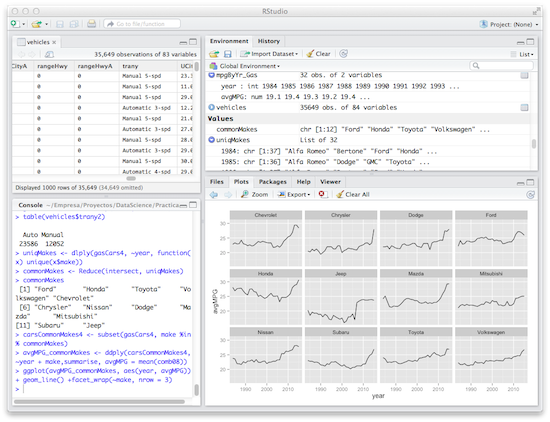Switch to the Plots tab
Image resolution: width=550 pixels, height=422 pixels.
[241, 182]
